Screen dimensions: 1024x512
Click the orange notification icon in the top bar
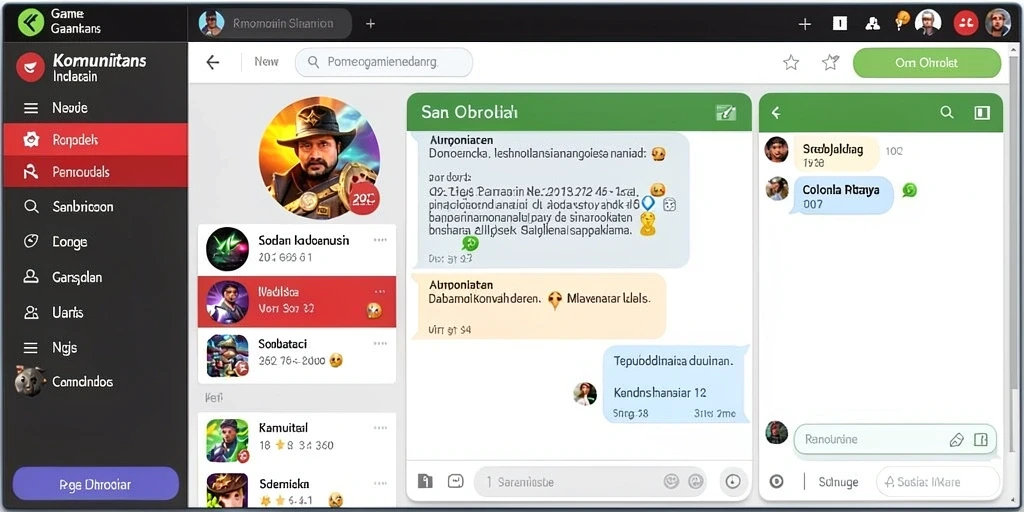pos(903,20)
